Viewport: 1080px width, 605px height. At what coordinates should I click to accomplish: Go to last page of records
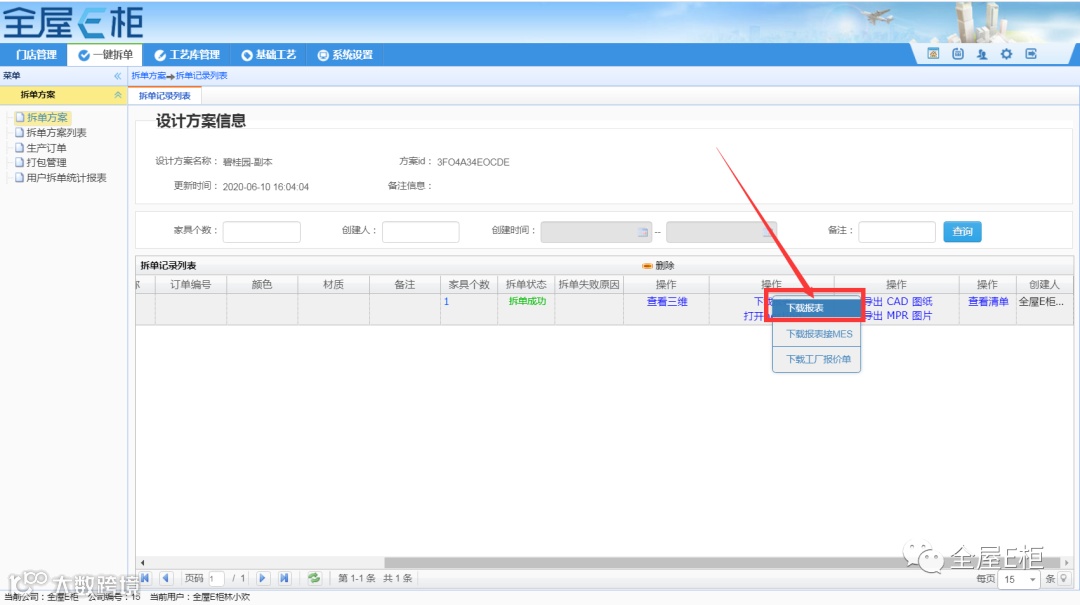(284, 578)
